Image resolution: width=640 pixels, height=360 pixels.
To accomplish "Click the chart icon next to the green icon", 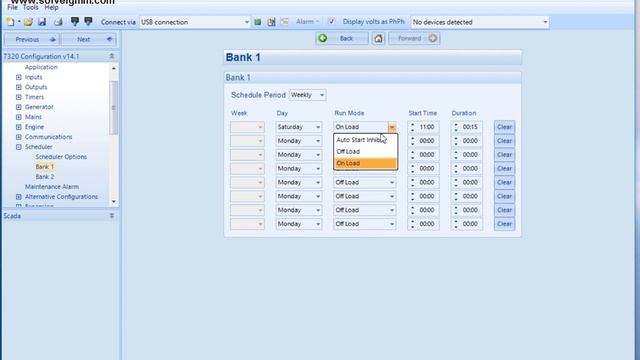I will click(x=271, y=22).
